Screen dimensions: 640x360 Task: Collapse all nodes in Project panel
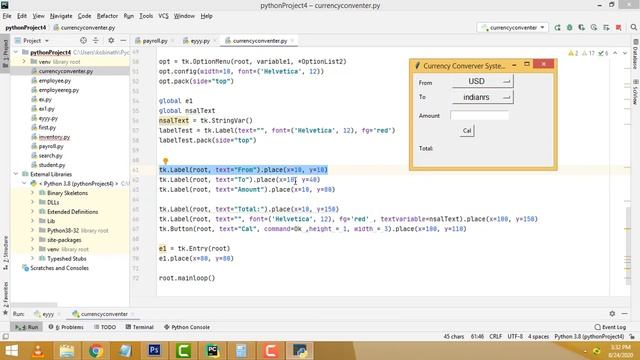pyautogui.click(x=96, y=40)
